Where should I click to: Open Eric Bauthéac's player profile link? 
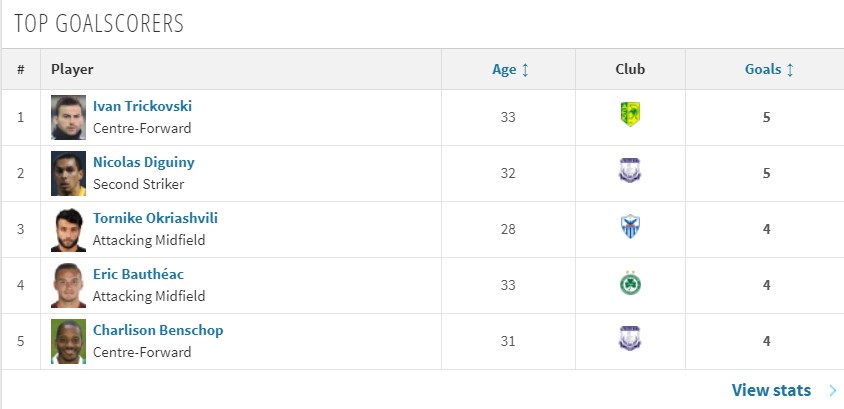[x=138, y=274]
